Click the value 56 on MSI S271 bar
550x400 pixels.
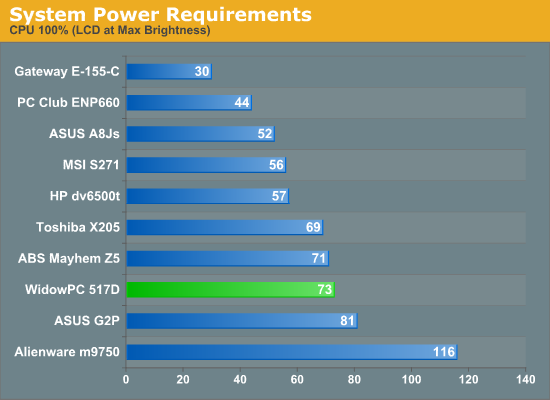276,165
